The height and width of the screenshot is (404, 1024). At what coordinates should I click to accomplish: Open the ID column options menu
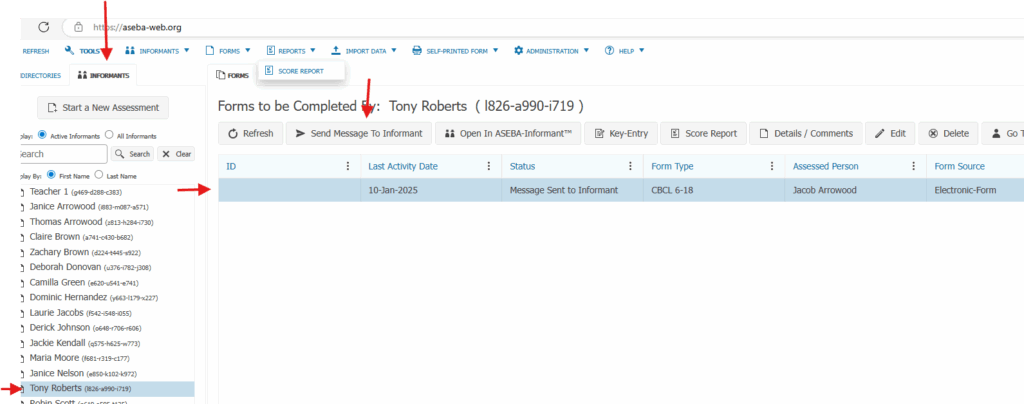pyautogui.click(x=348, y=166)
